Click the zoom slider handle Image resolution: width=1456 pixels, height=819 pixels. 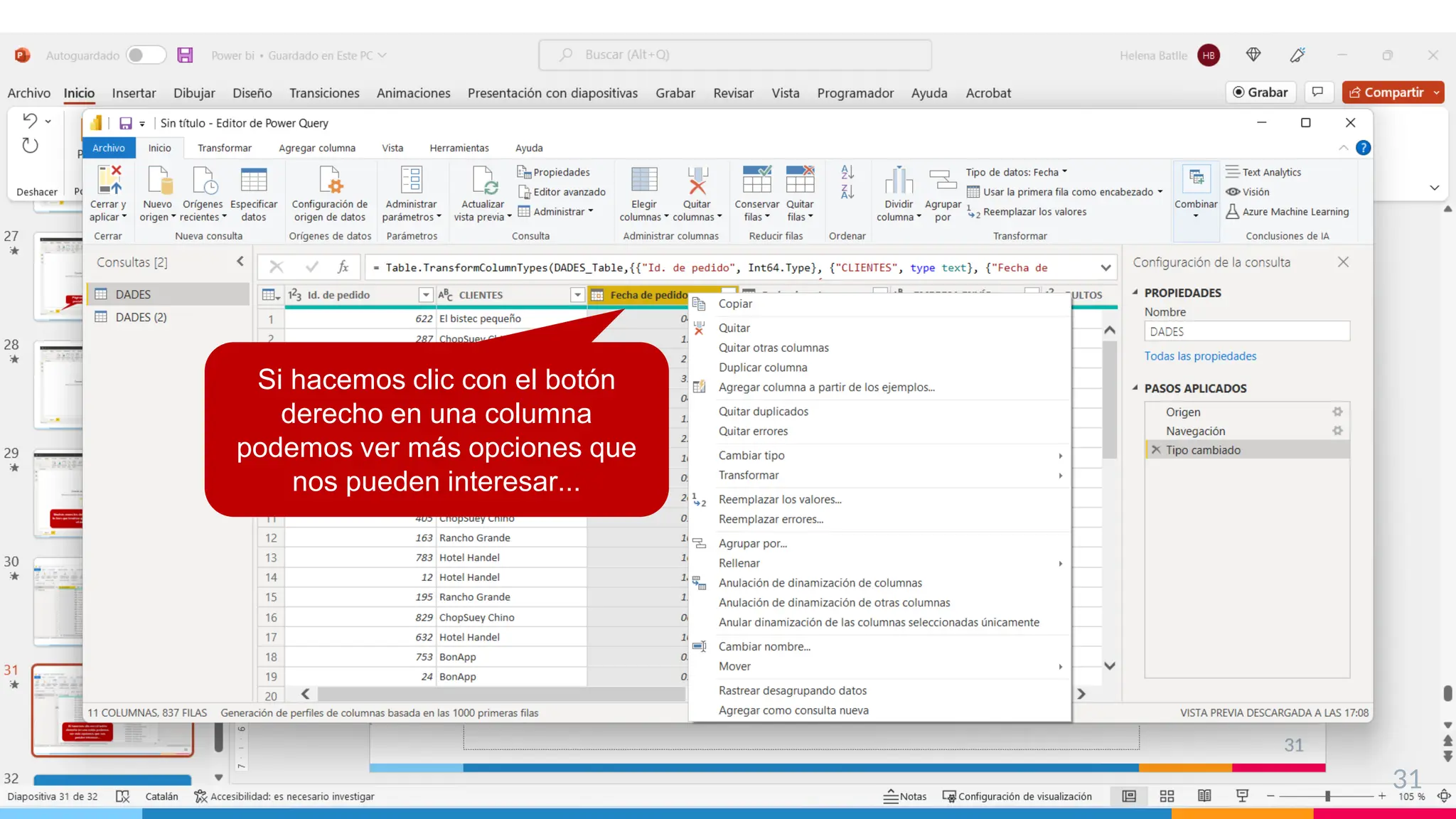point(1327,796)
